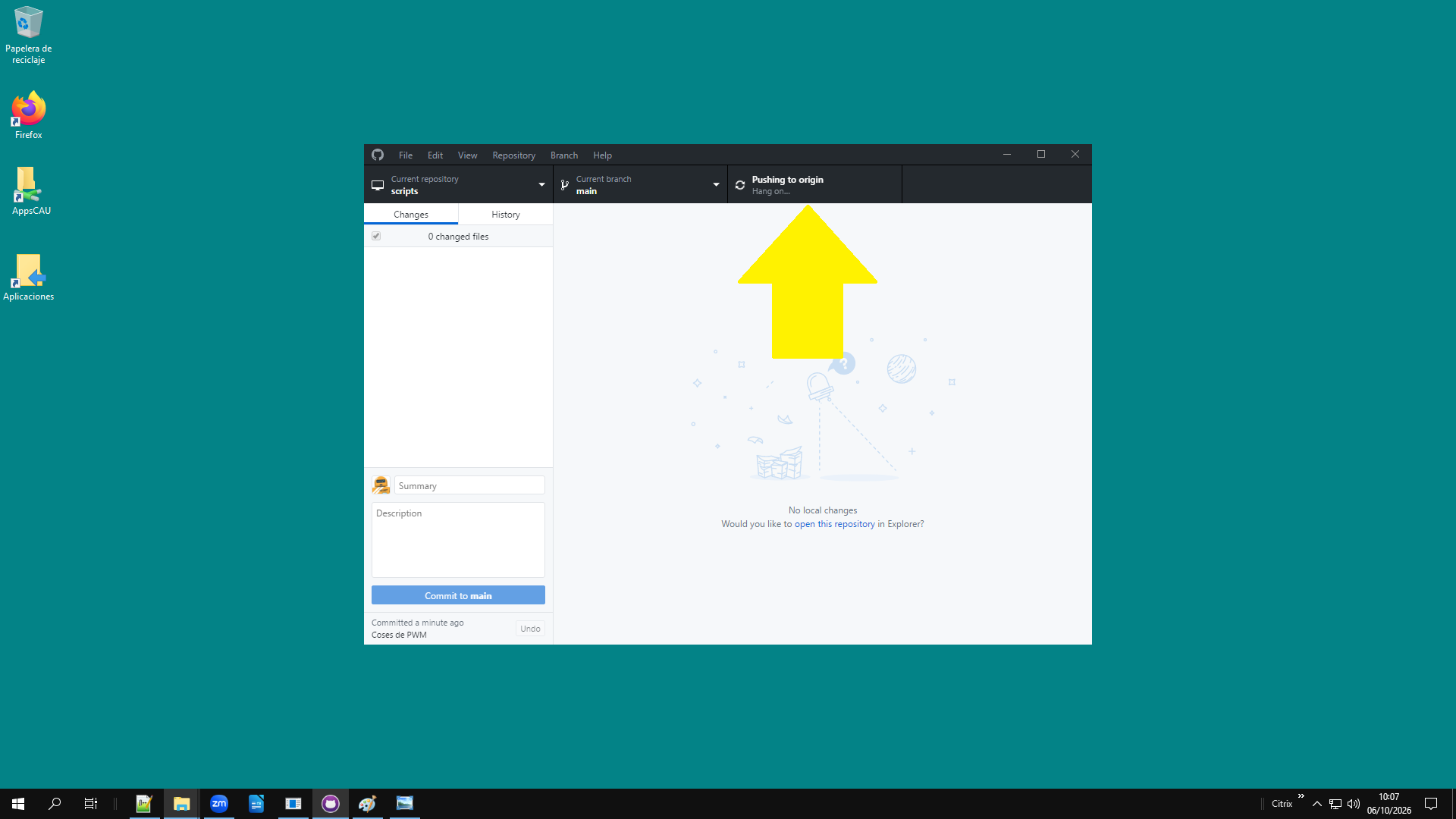Open Task View in the taskbar
The width and height of the screenshot is (1456, 819).
click(x=91, y=804)
